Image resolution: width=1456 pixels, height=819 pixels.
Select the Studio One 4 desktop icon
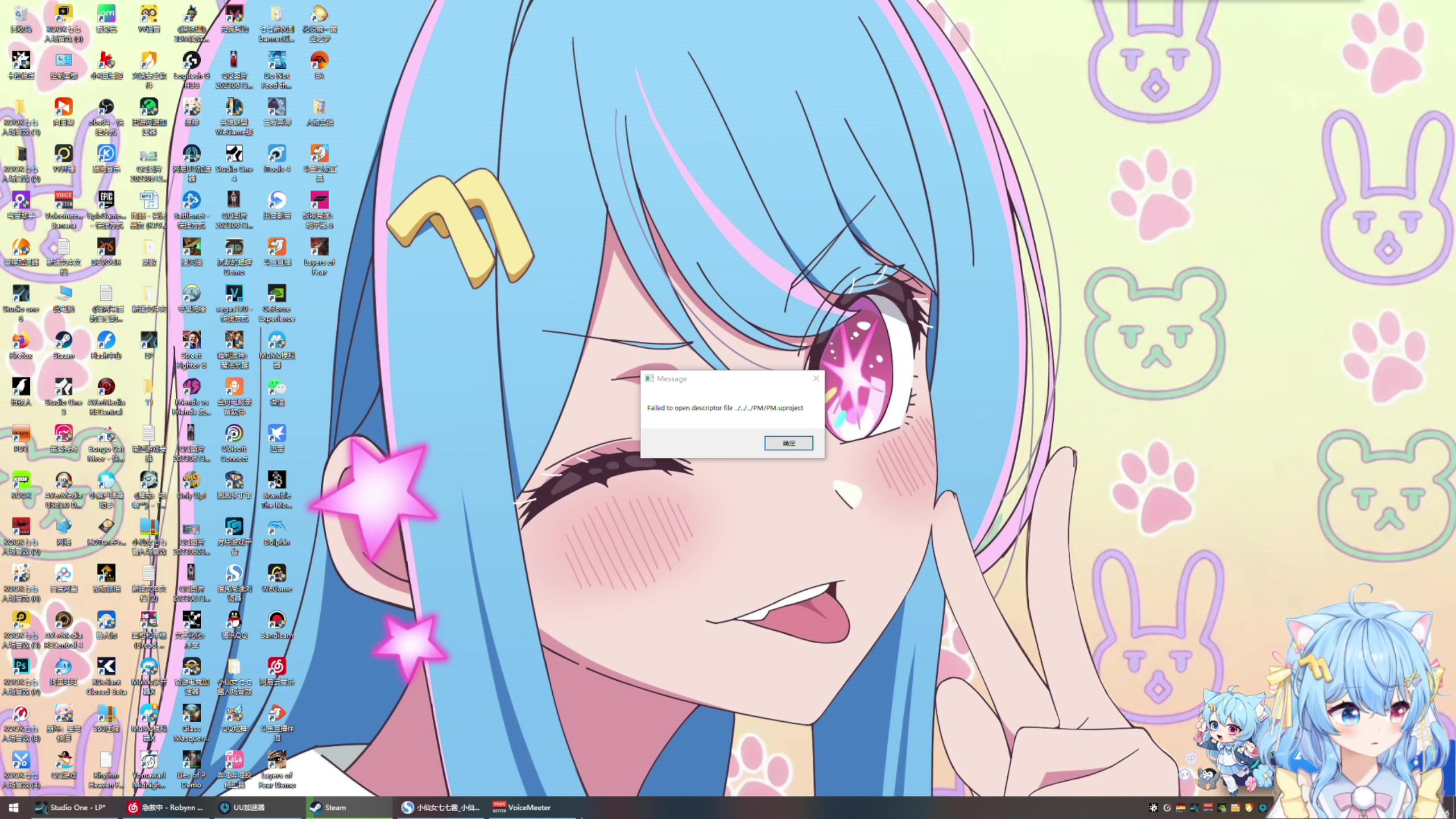(234, 164)
